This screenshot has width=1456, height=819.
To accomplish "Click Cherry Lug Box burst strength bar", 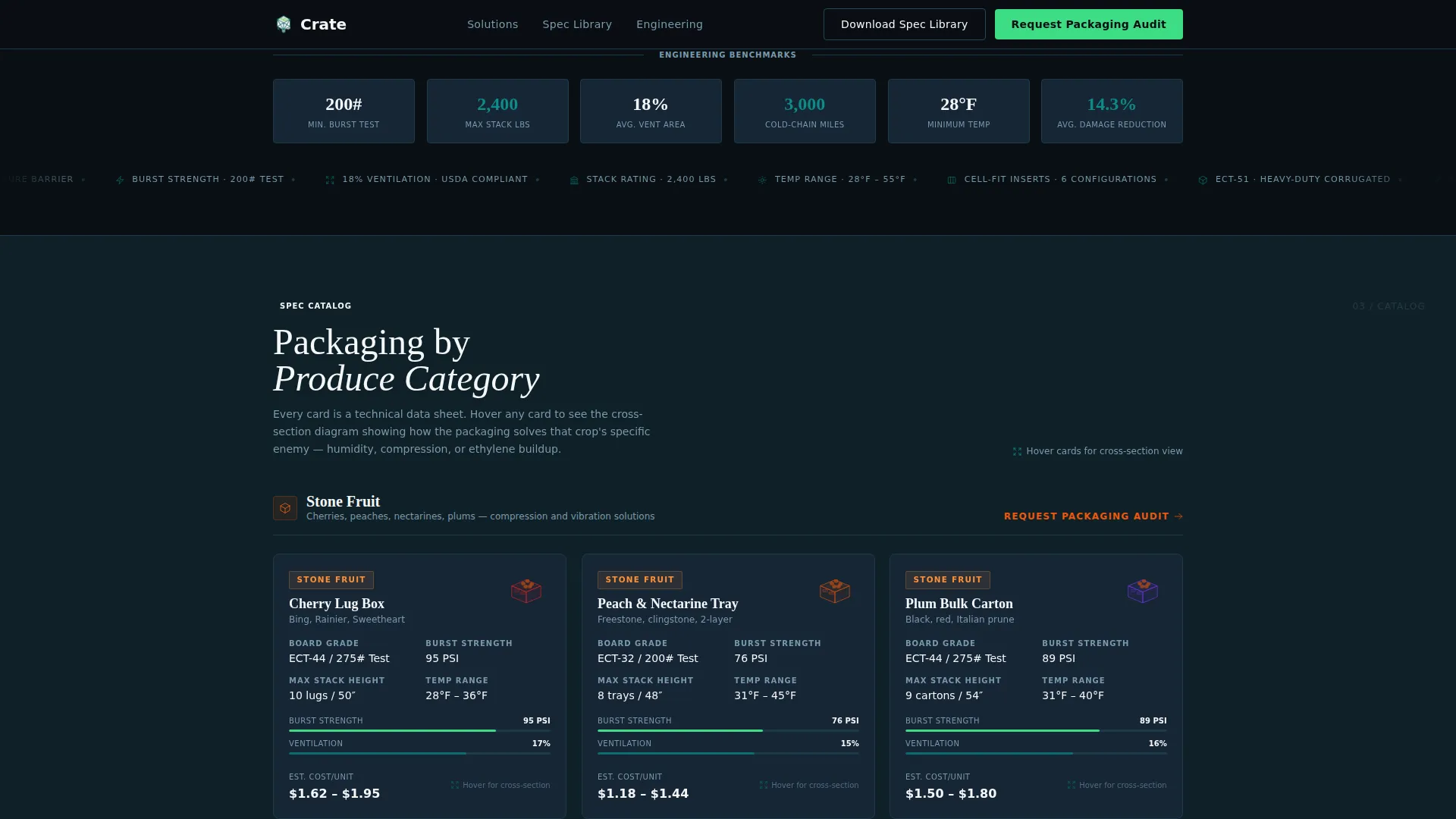I will click(x=419, y=730).
